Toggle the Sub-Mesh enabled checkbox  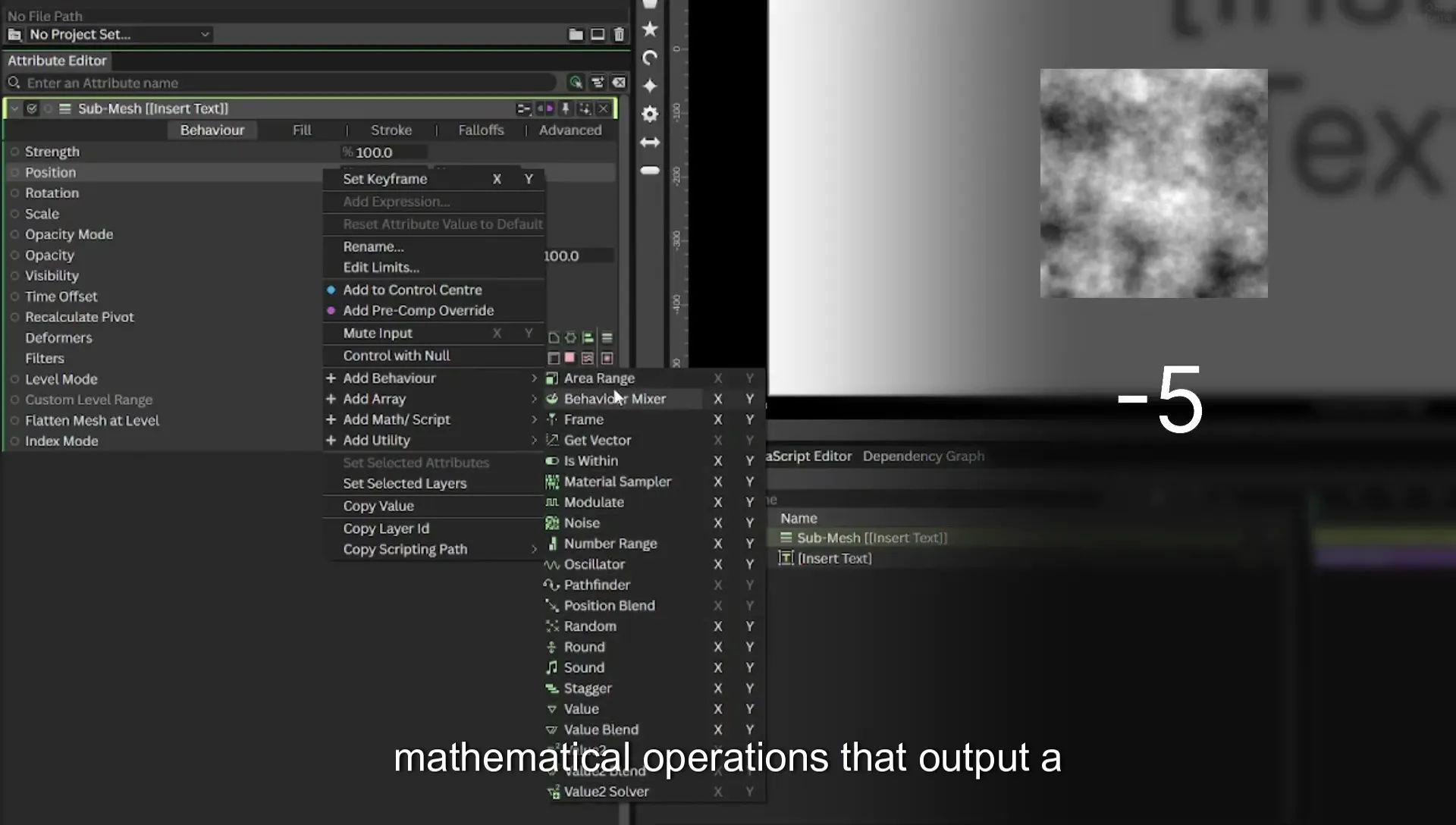32,108
